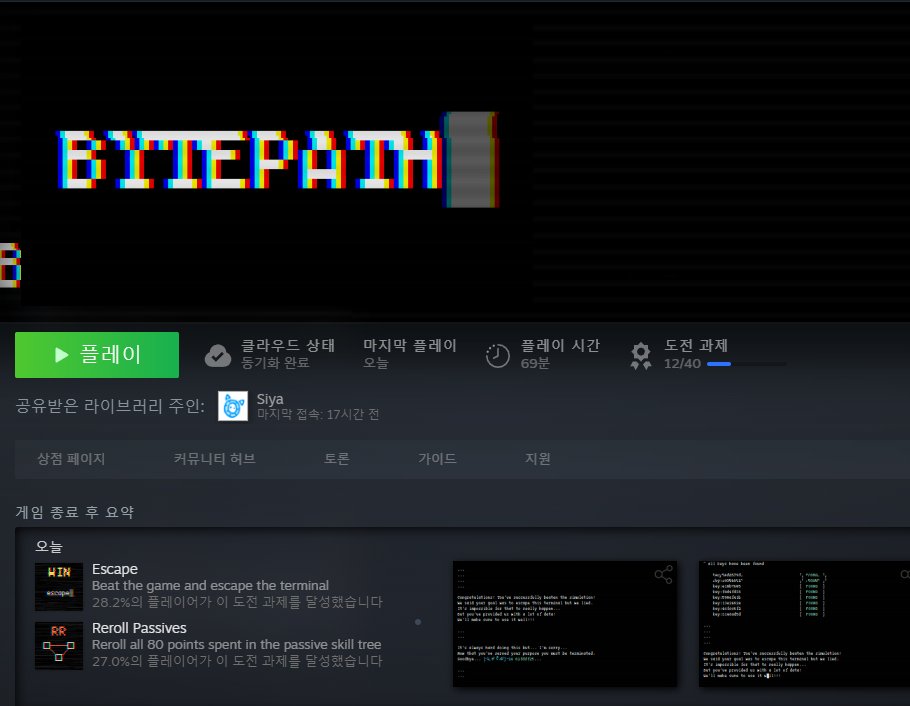
Task: Click the cloud sync status icon
Action: pos(218,354)
